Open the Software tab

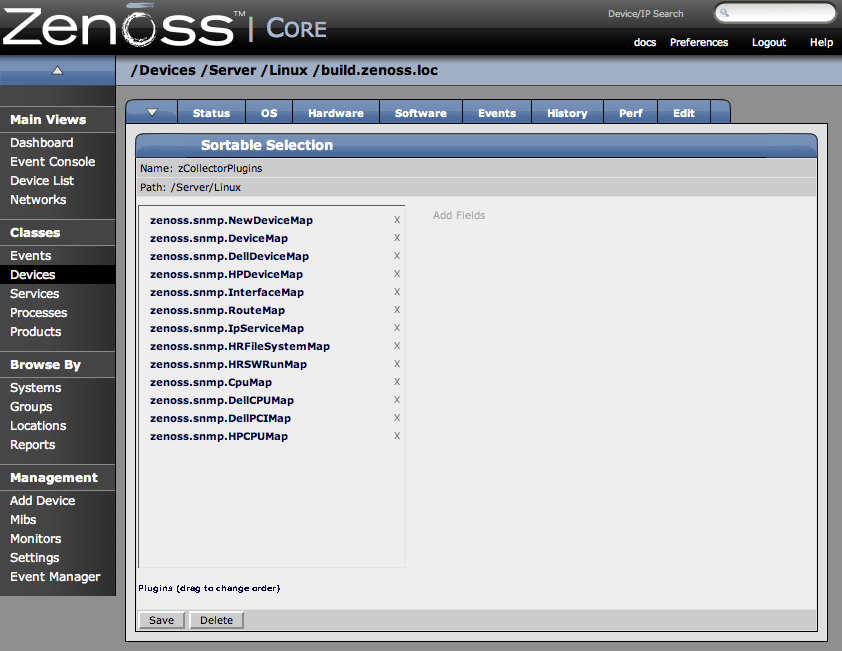[420, 113]
